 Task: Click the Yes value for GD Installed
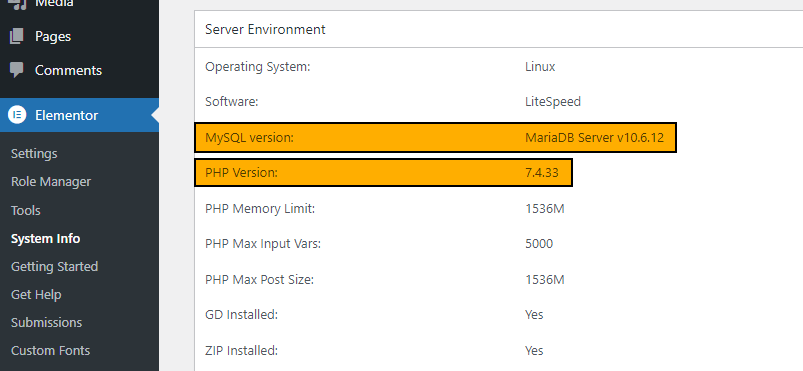(x=534, y=315)
